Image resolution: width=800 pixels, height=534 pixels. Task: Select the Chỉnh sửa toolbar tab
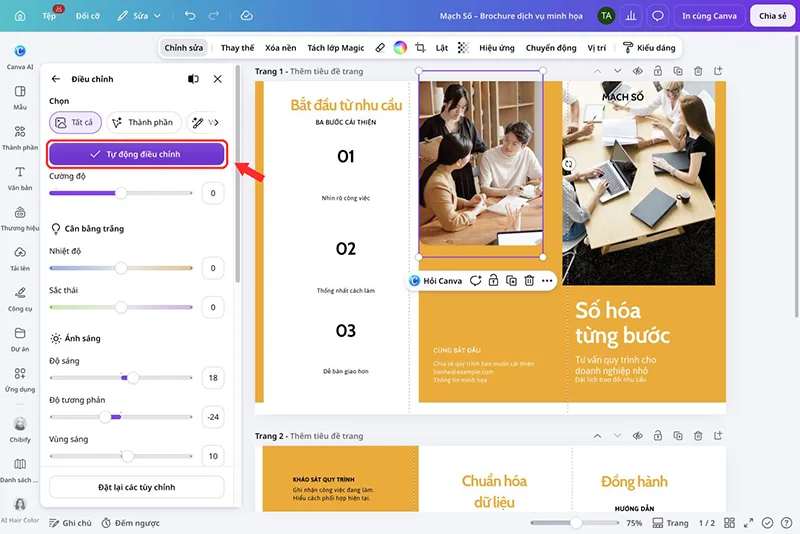click(184, 48)
